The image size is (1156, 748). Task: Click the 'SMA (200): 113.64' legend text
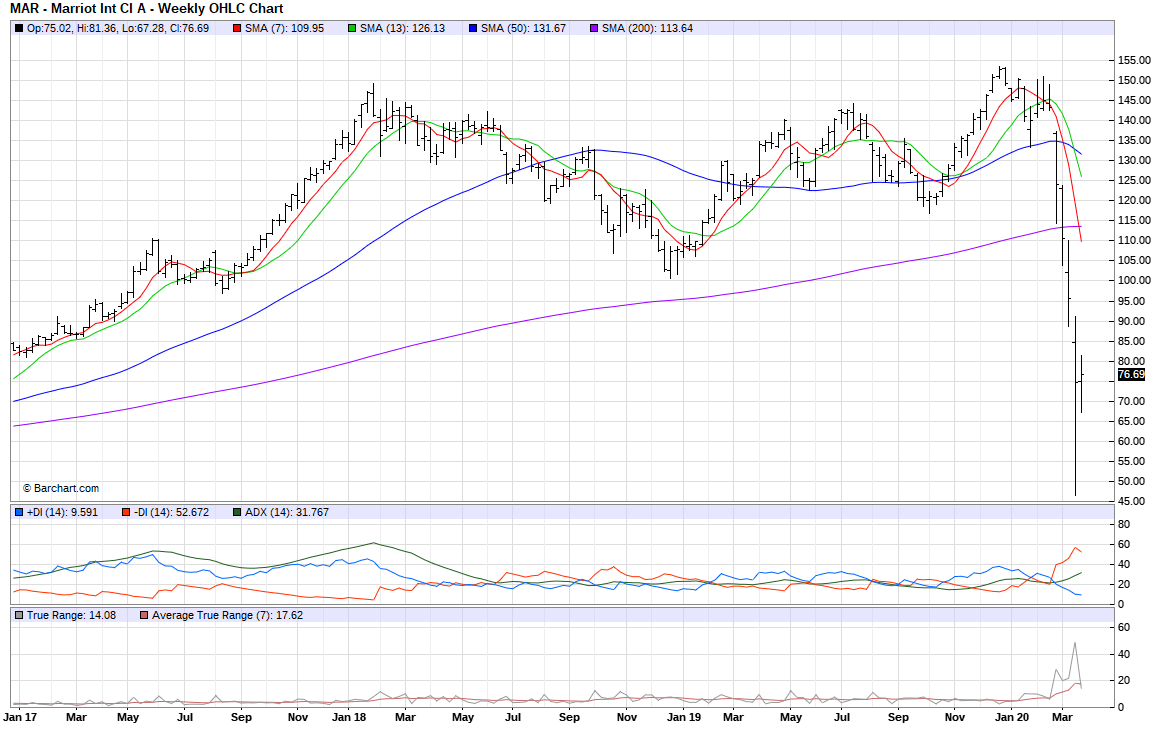pyautogui.click(x=647, y=29)
